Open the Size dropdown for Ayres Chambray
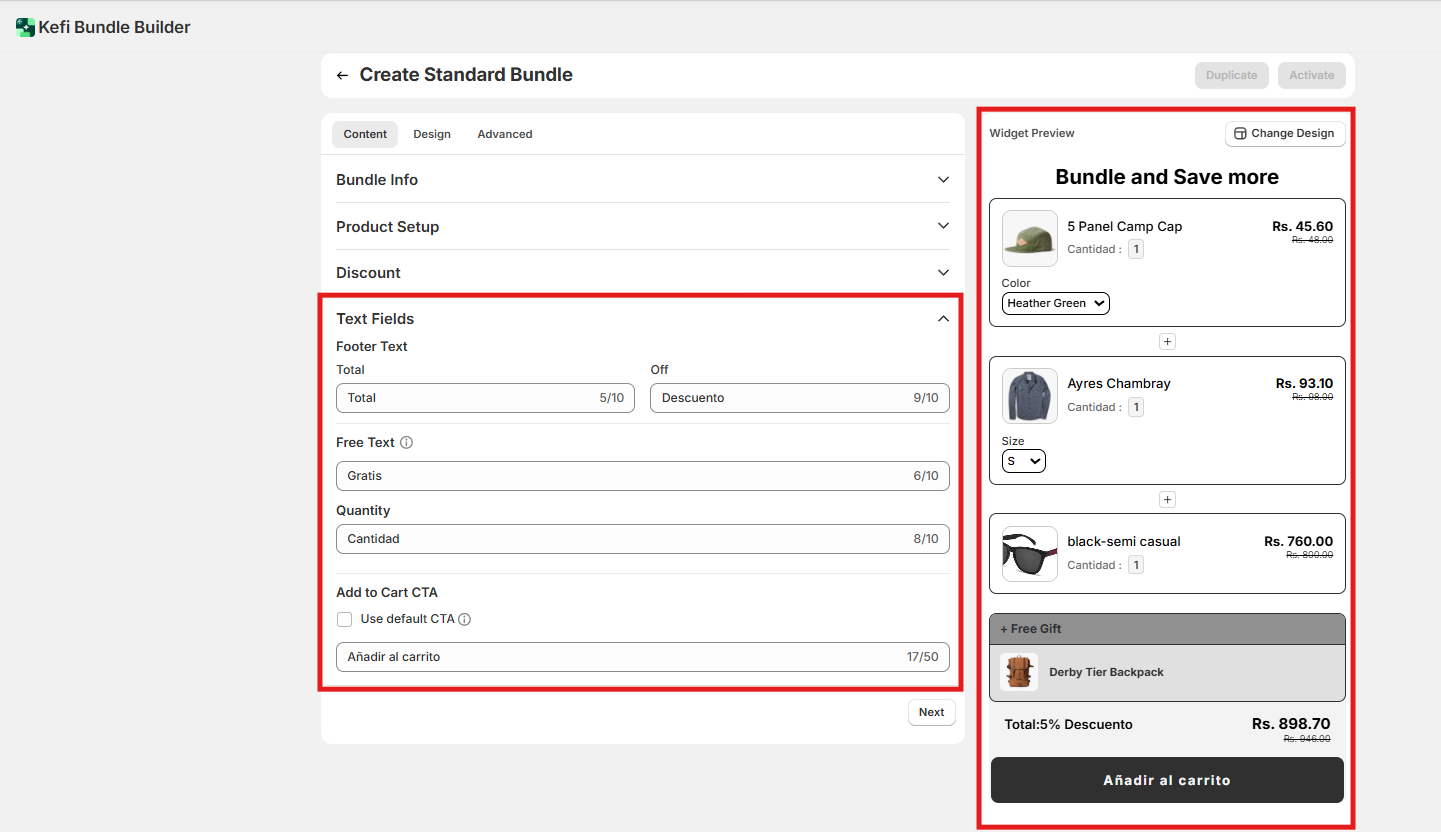 tap(1023, 461)
